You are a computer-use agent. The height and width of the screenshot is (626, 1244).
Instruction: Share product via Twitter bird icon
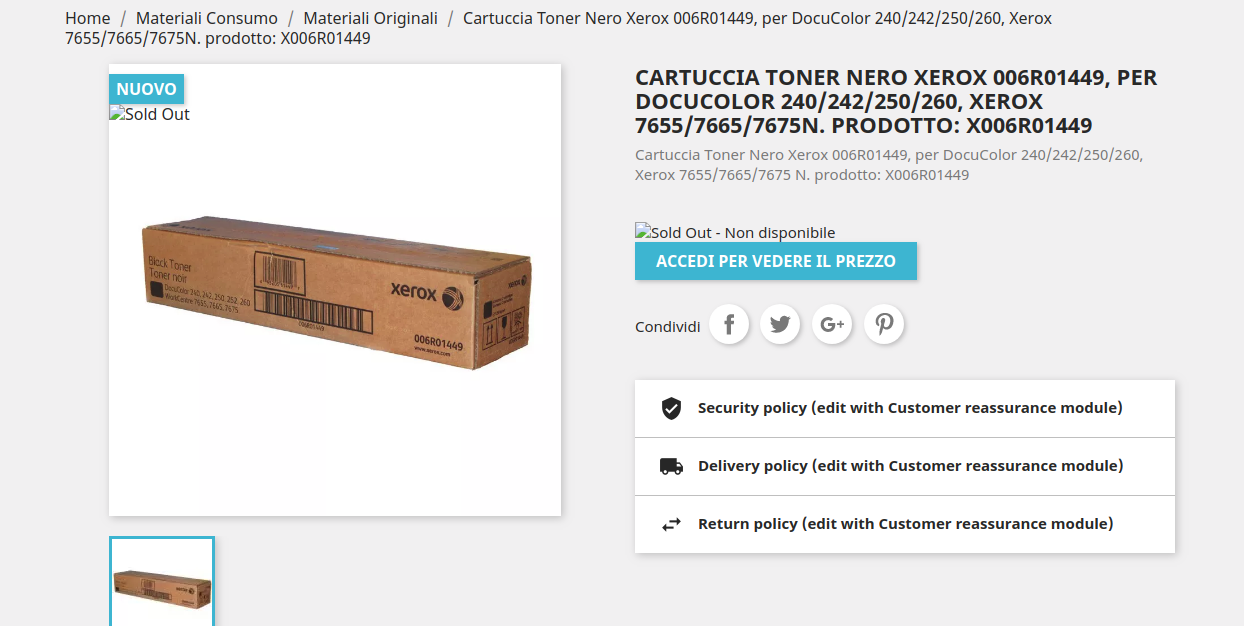point(780,324)
